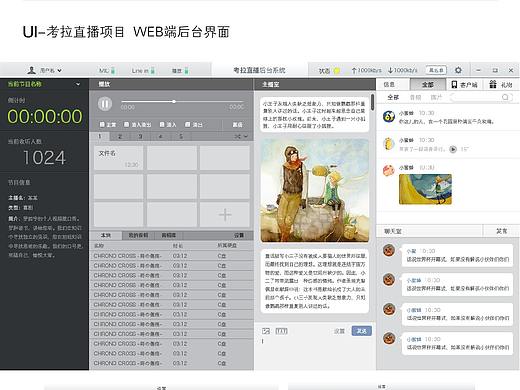Open the 黑名单 blacklist button
520x390 pixels.
click(x=436, y=70)
